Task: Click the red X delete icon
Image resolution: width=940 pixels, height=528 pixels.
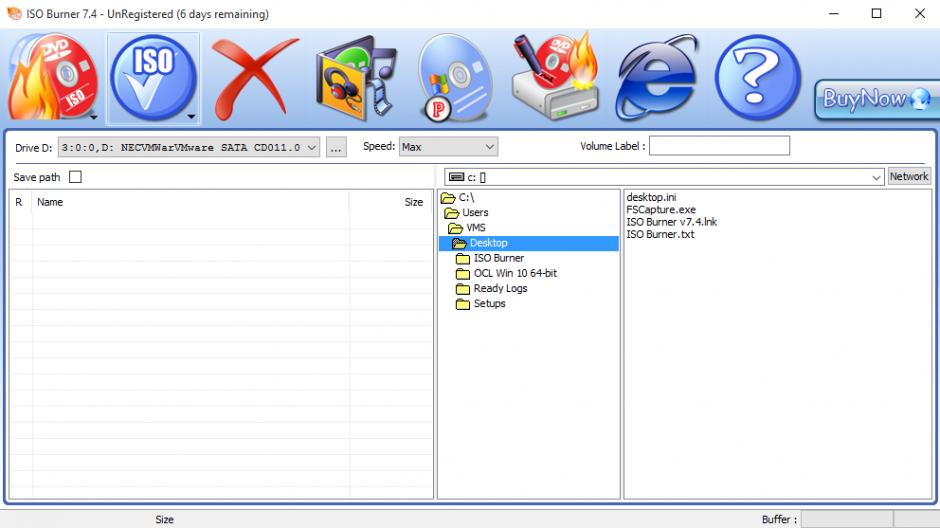Action: [254, 78]
